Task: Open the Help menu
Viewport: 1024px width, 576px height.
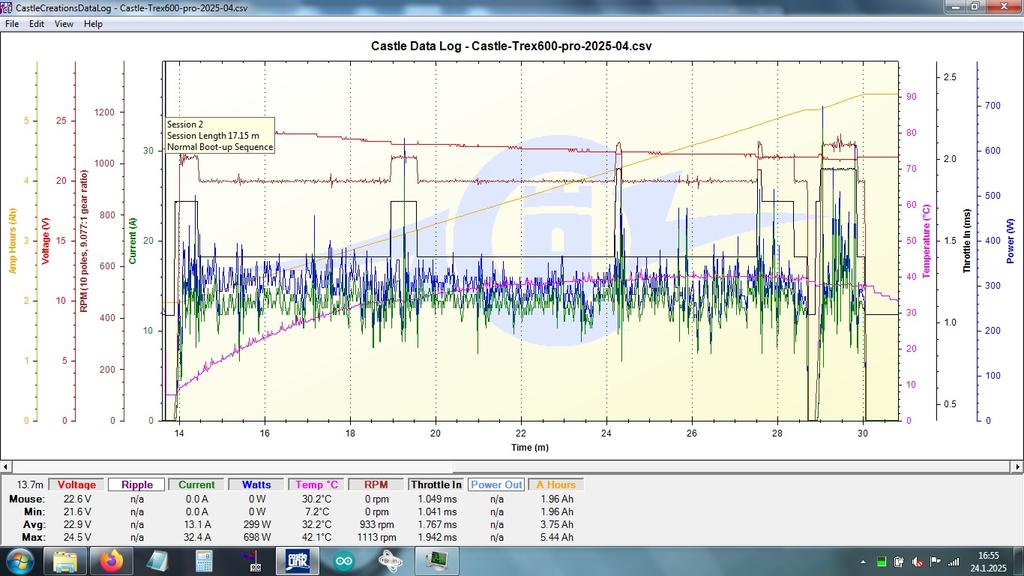Action: 93,23
